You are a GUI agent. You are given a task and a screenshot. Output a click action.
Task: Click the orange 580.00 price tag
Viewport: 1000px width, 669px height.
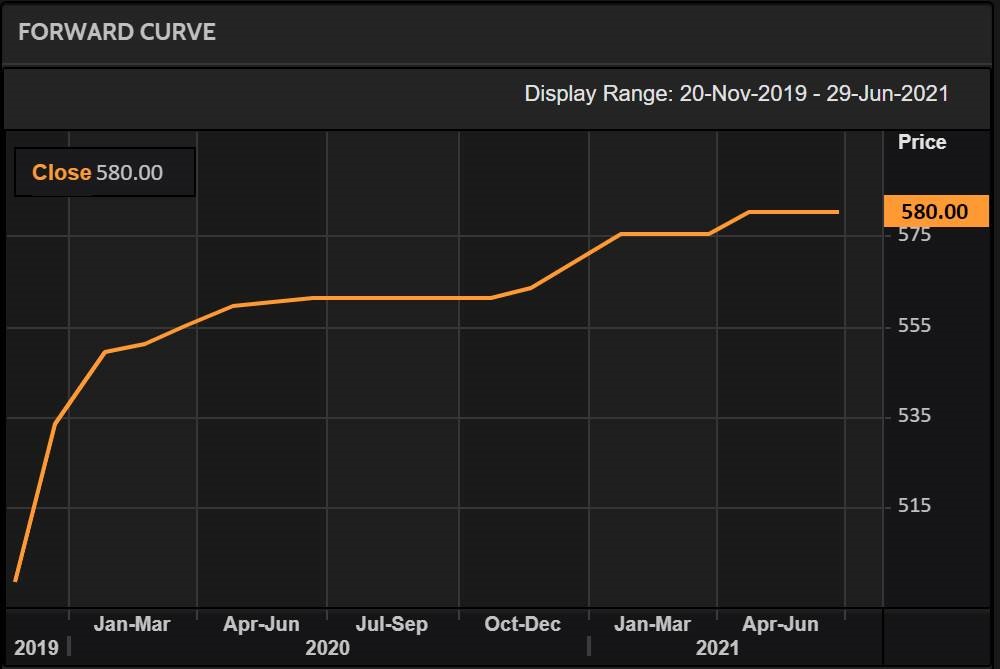935,211
